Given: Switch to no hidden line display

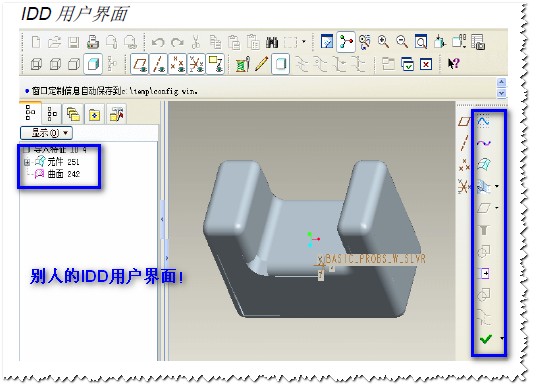Looking at the screenshot, I should click(x=74, y=64).
